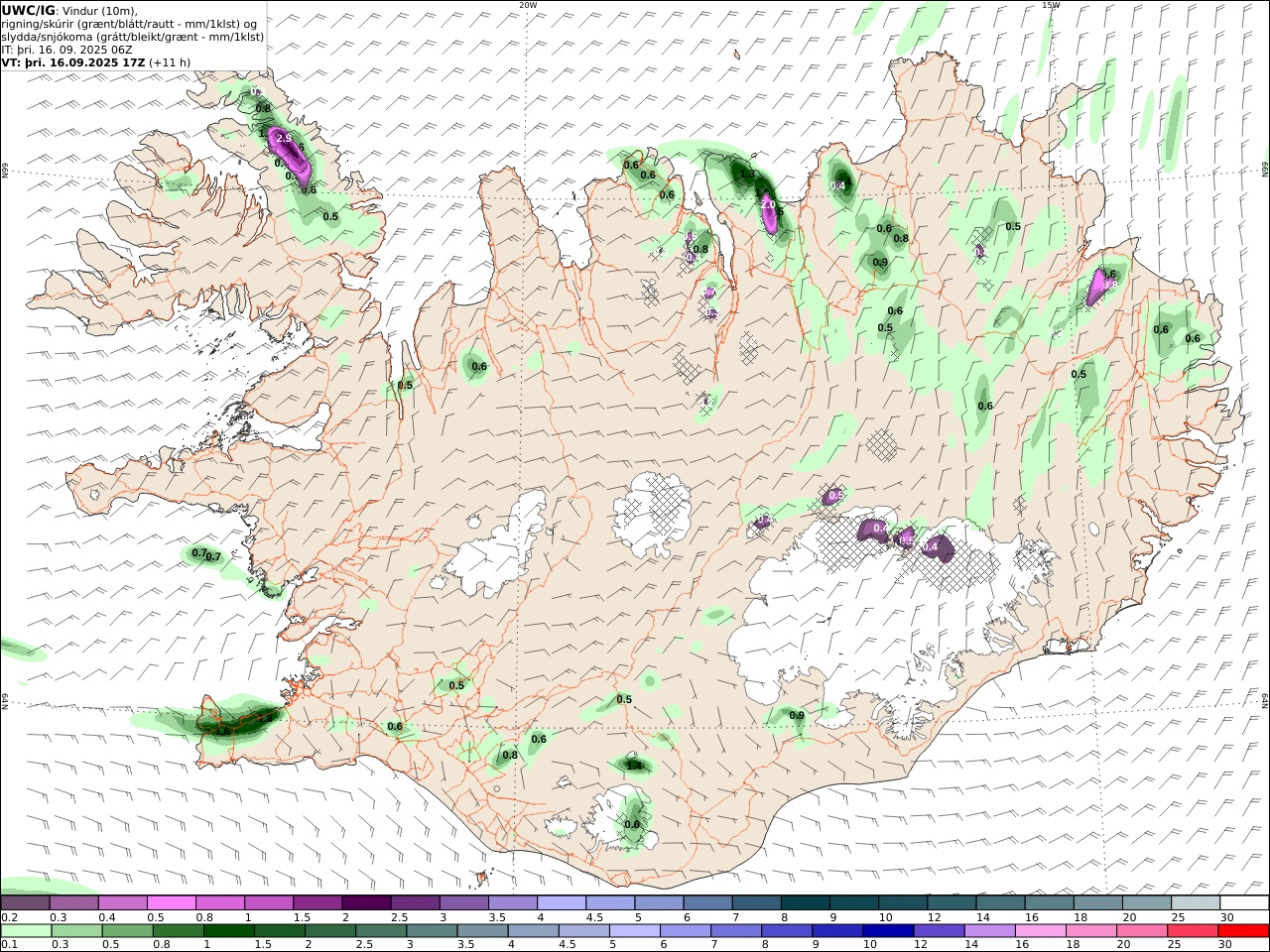This screenshot has width=1270, height=952.
Task: Click the 'UWC/IG' title text
Action: tap(28, 10)
